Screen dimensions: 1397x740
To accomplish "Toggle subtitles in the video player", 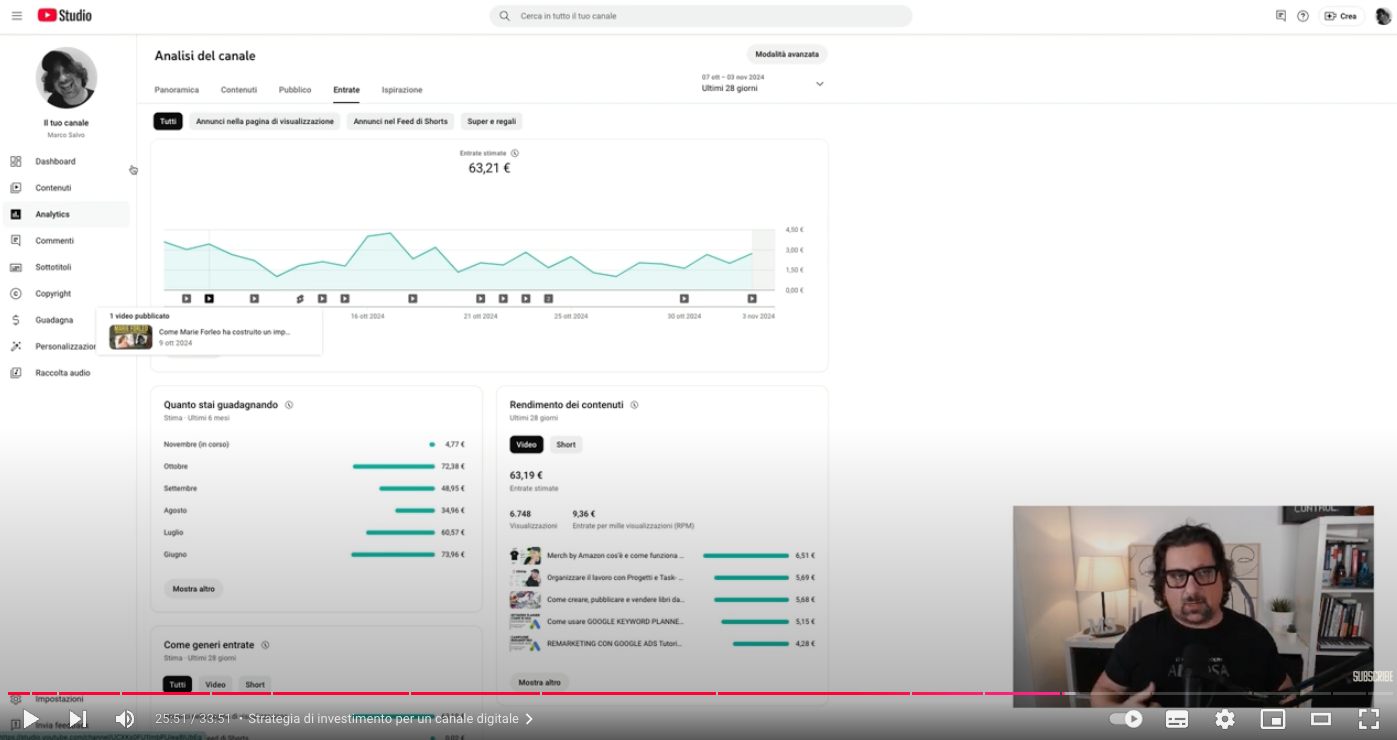I will [x=1177, y=719].
